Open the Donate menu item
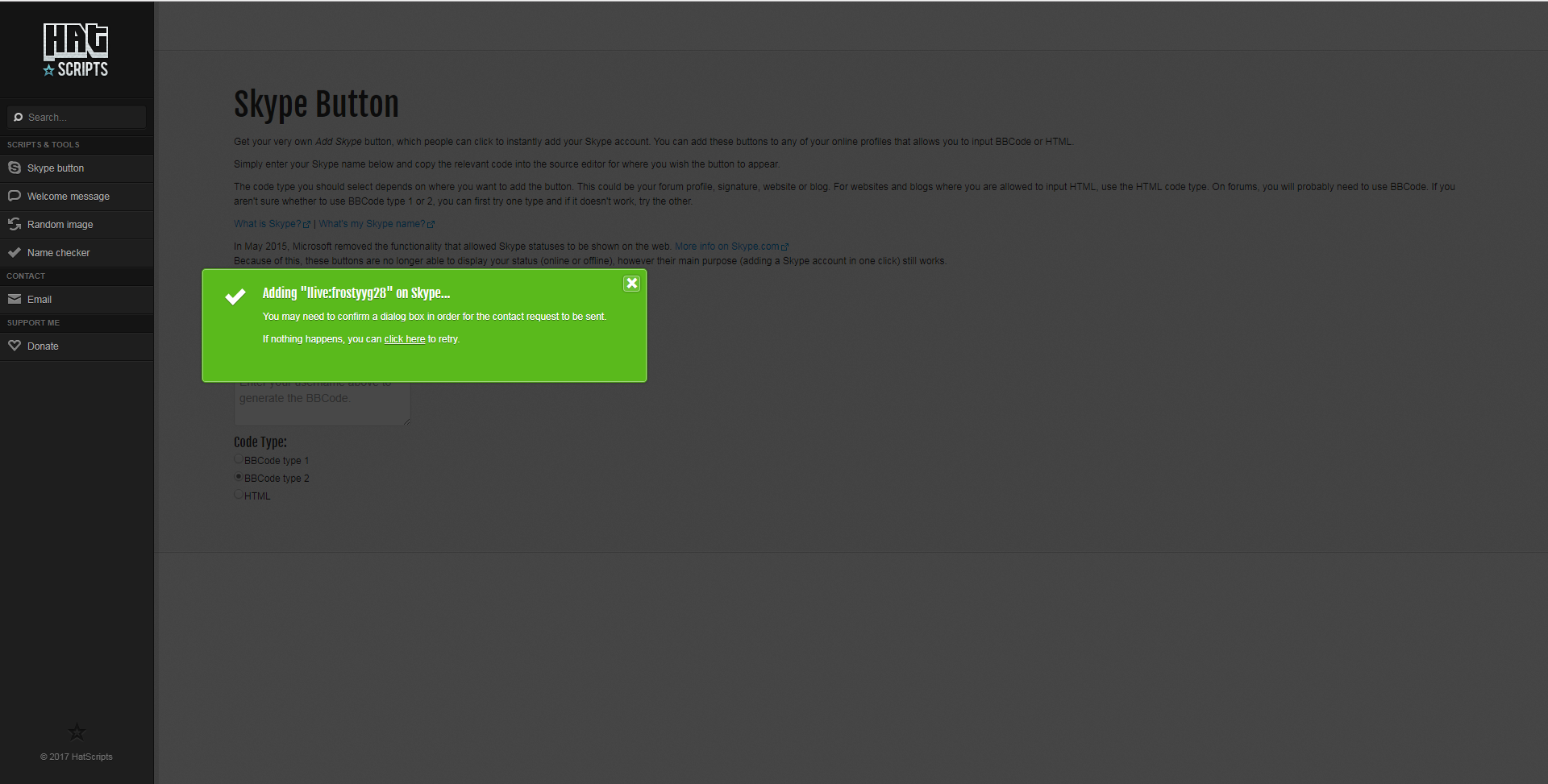The image size is (1548, 784). [x=77, y=346]
